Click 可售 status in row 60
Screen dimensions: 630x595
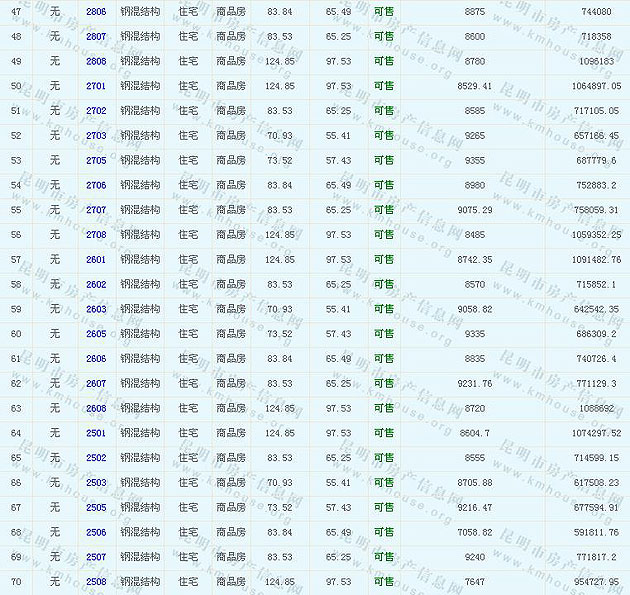(384, 334)
